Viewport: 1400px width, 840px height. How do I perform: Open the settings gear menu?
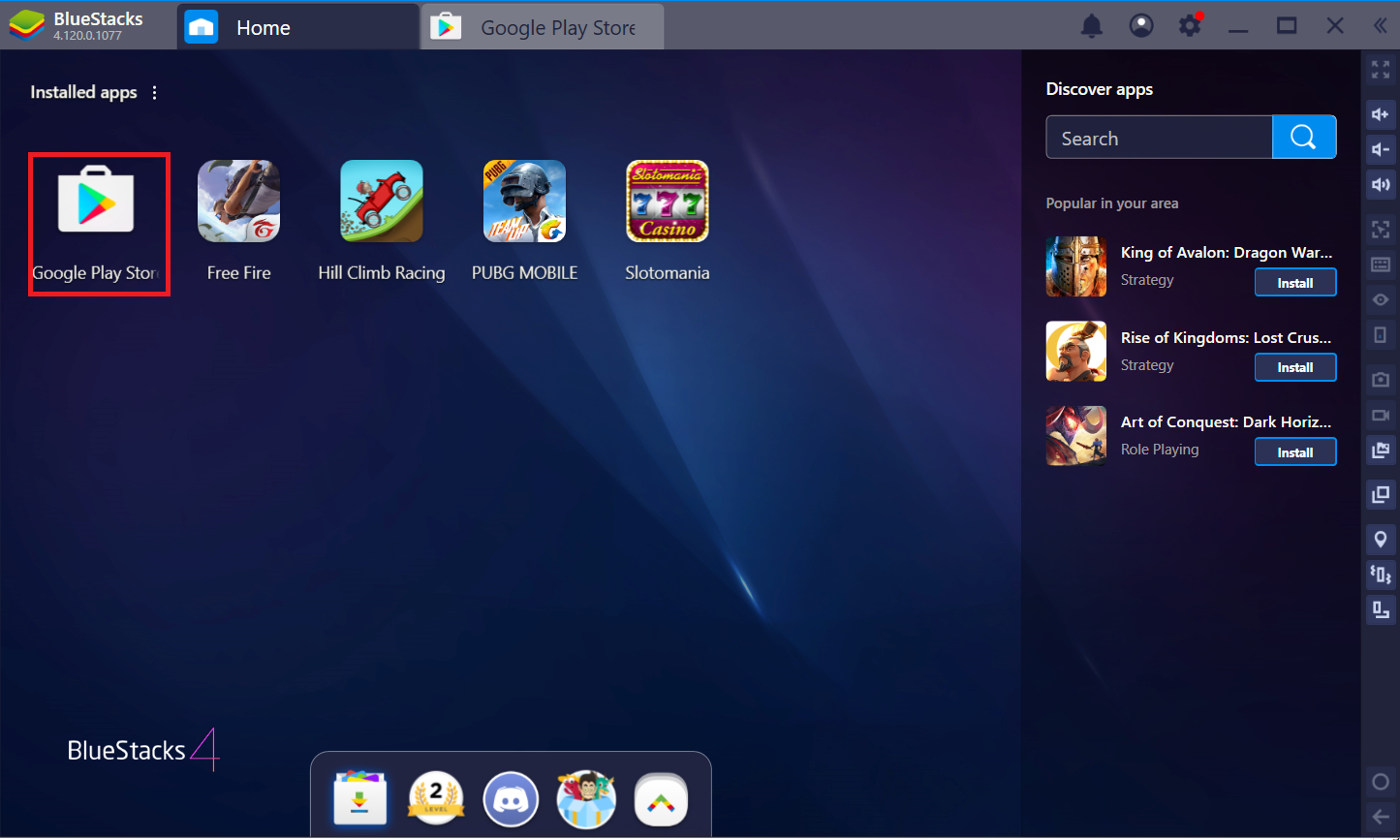(x=1190, y=26)
